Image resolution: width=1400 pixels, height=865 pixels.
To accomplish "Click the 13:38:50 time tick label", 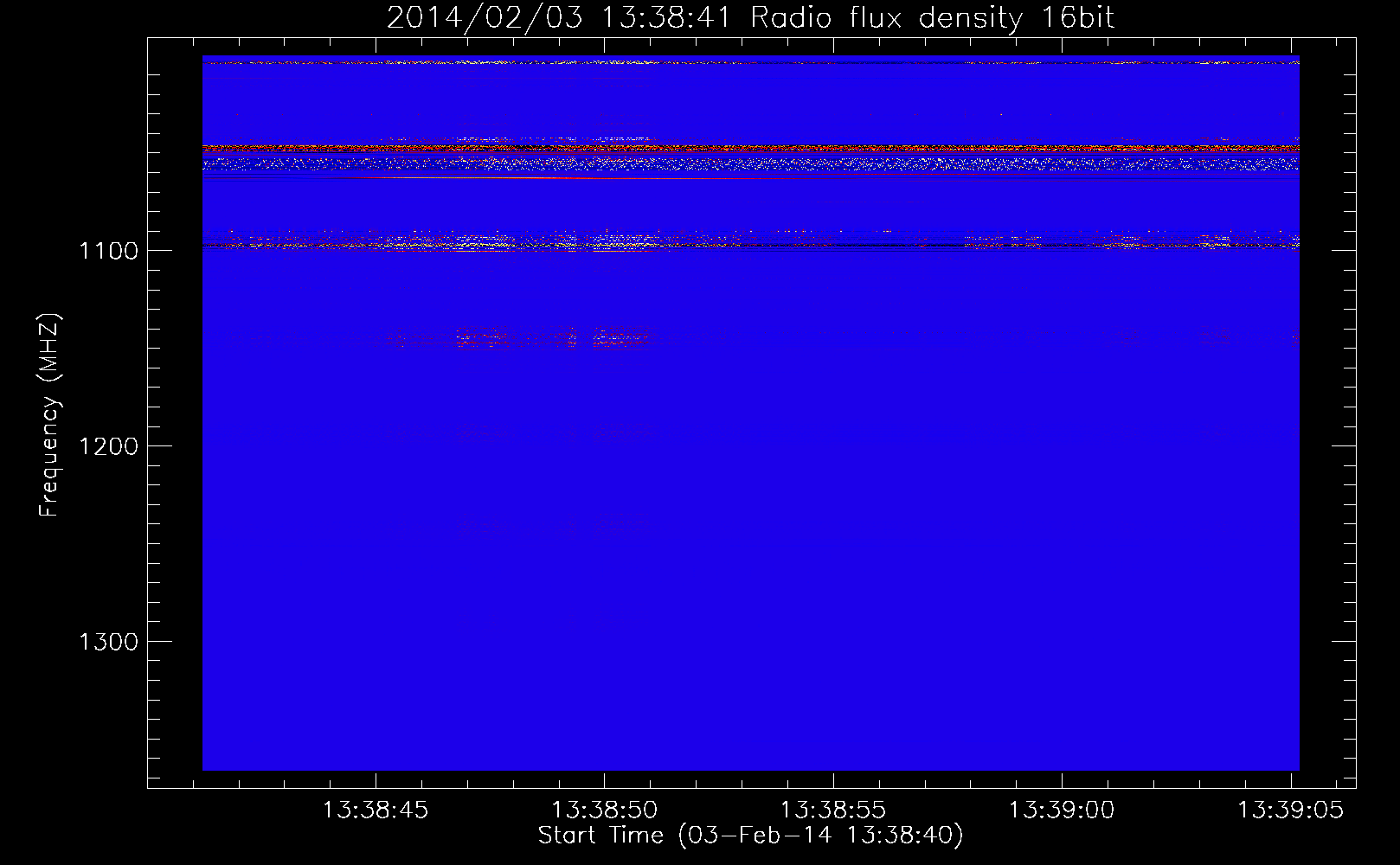I will click(604, 811).
